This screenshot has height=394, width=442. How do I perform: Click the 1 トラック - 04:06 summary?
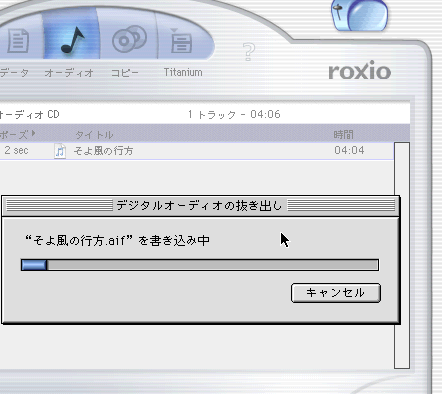pyautogui.click(x=234, y=114)
